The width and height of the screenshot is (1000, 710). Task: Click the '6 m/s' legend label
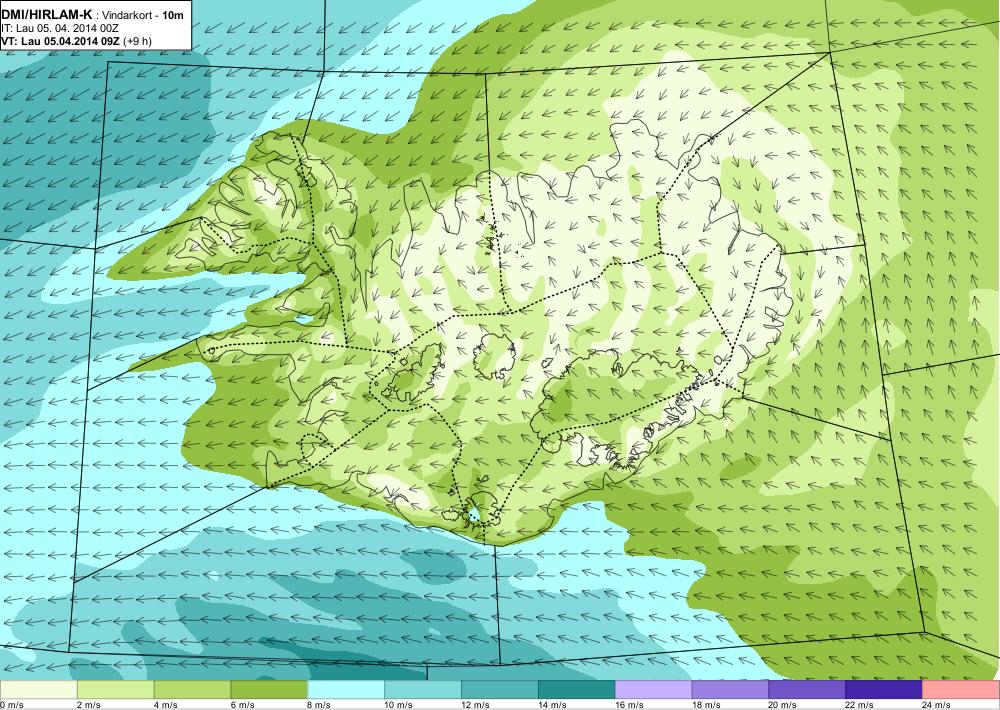pos(243,705)
